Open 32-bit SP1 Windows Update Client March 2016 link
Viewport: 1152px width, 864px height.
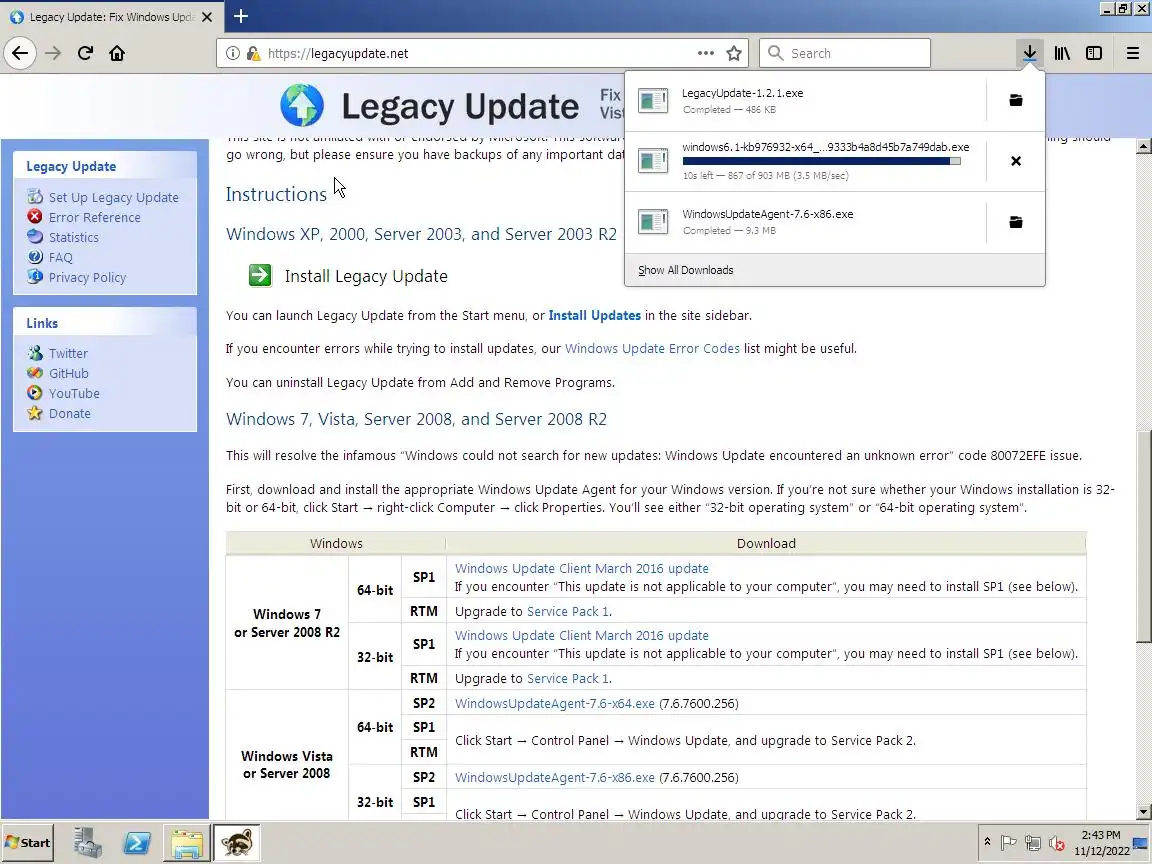[x=581, y=636]
